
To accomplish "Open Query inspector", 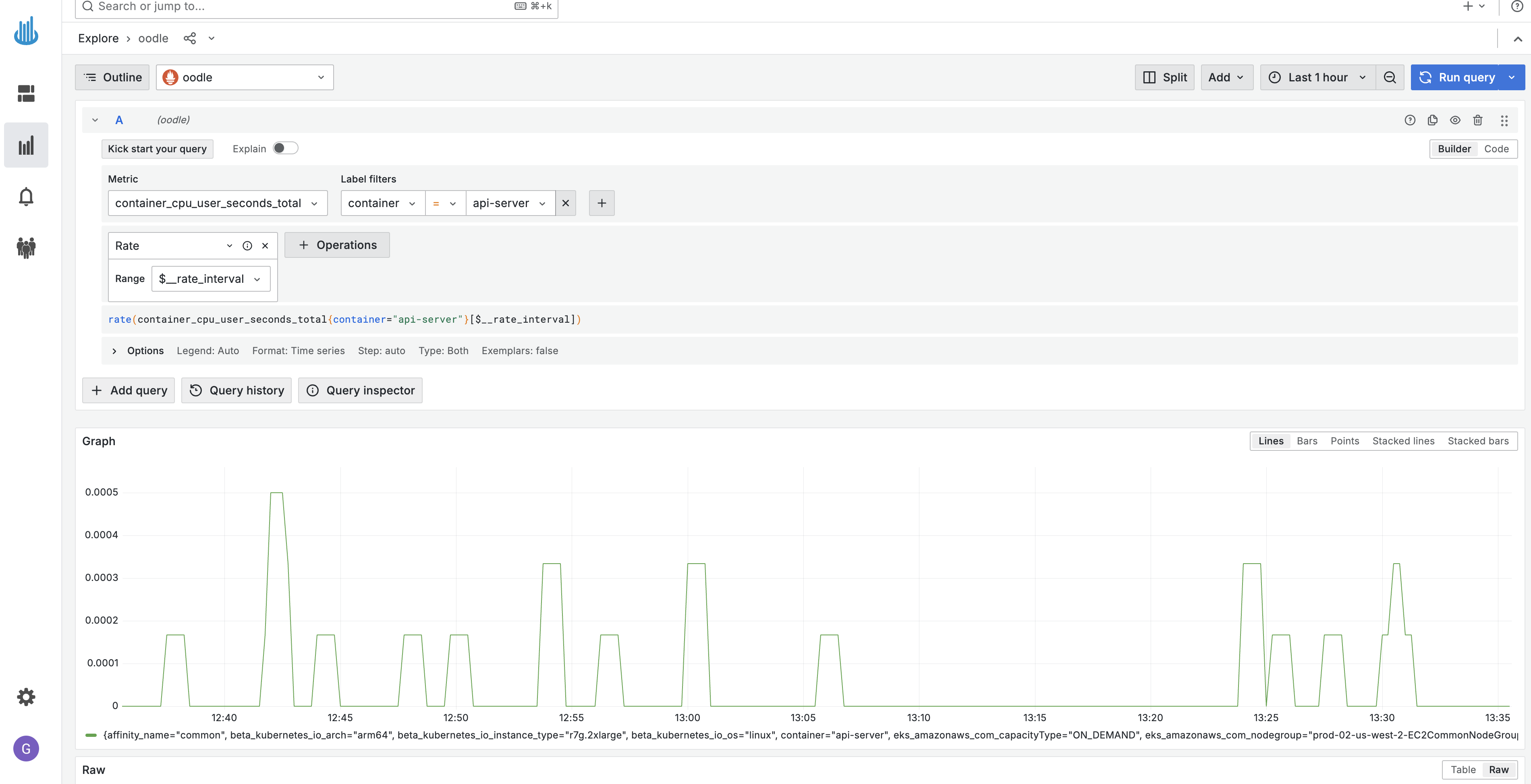I will pos(360,390).
